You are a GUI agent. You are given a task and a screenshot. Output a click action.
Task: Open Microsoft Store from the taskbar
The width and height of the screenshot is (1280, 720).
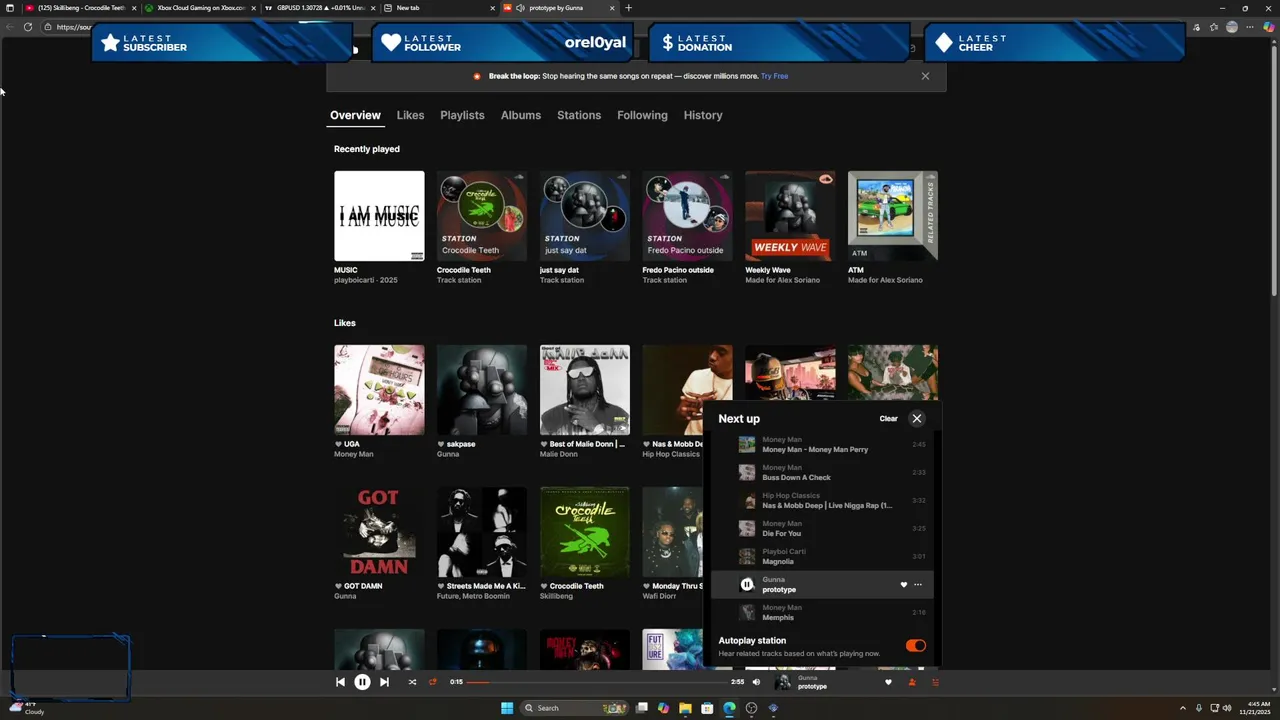pyautogui.click(x=707, y=708)
